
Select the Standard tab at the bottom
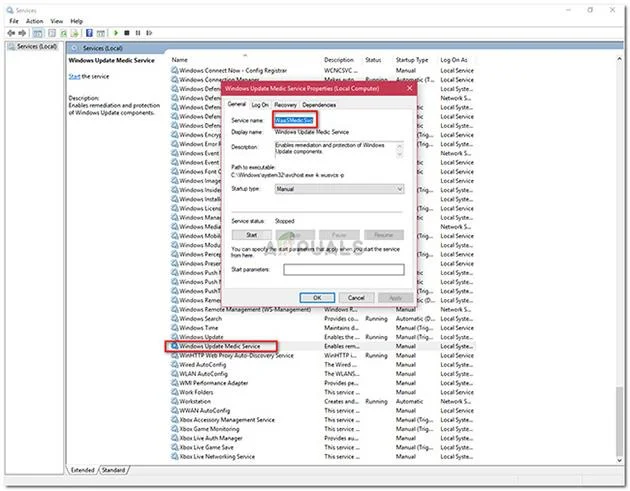tap(113, 470)
